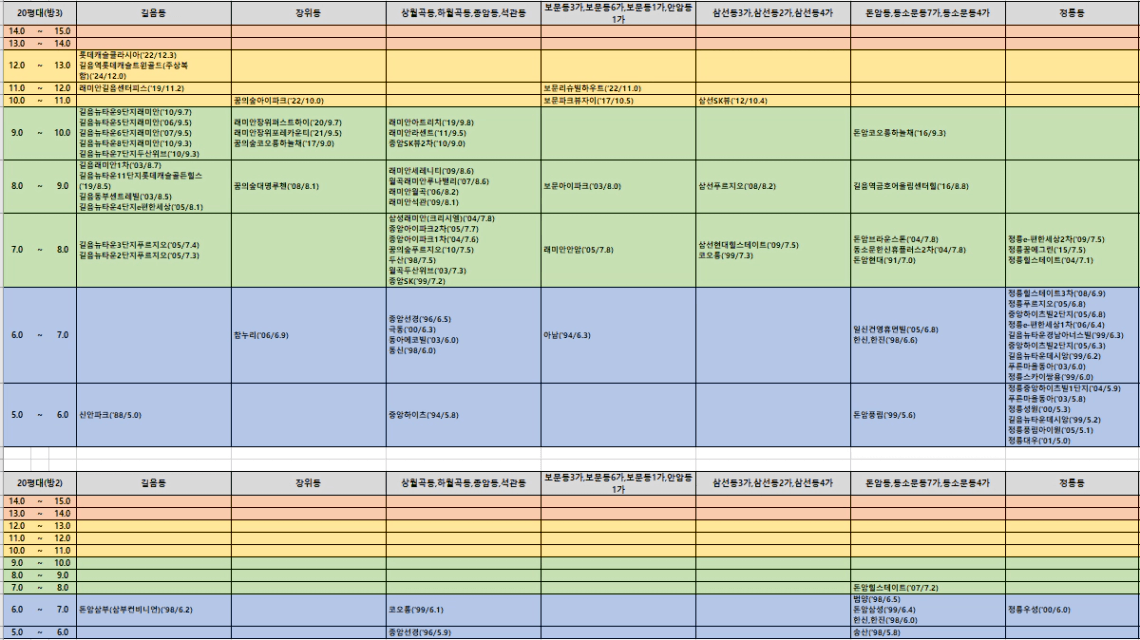The height and width of the screenshot is (640, 1140).
Task: Click the 돈암코오롱하늘채('16/9.3) cell
Action: 928,133
